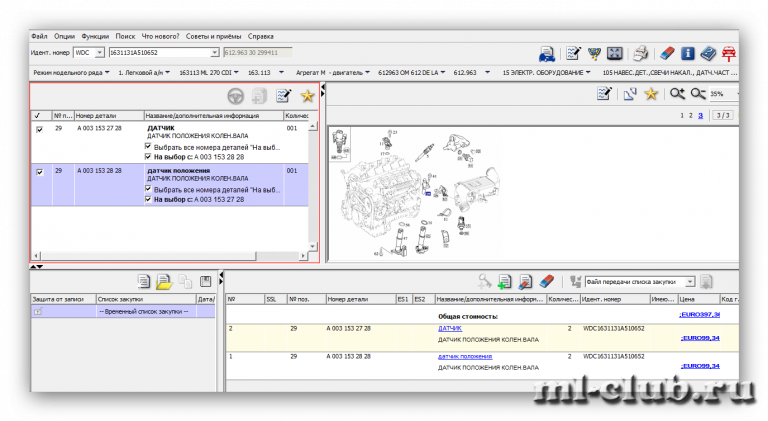
Task: Zoom in on the engine diagram
Action: click(677, 94)
